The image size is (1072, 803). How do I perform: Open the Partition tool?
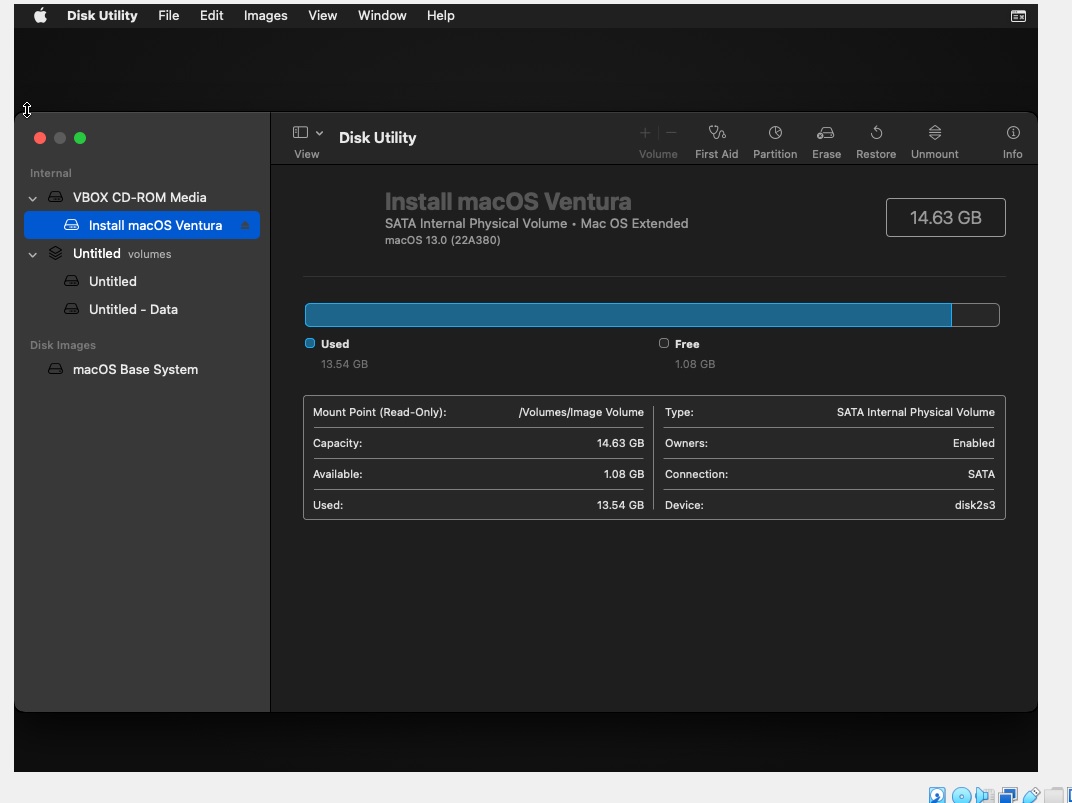(774, 134)
